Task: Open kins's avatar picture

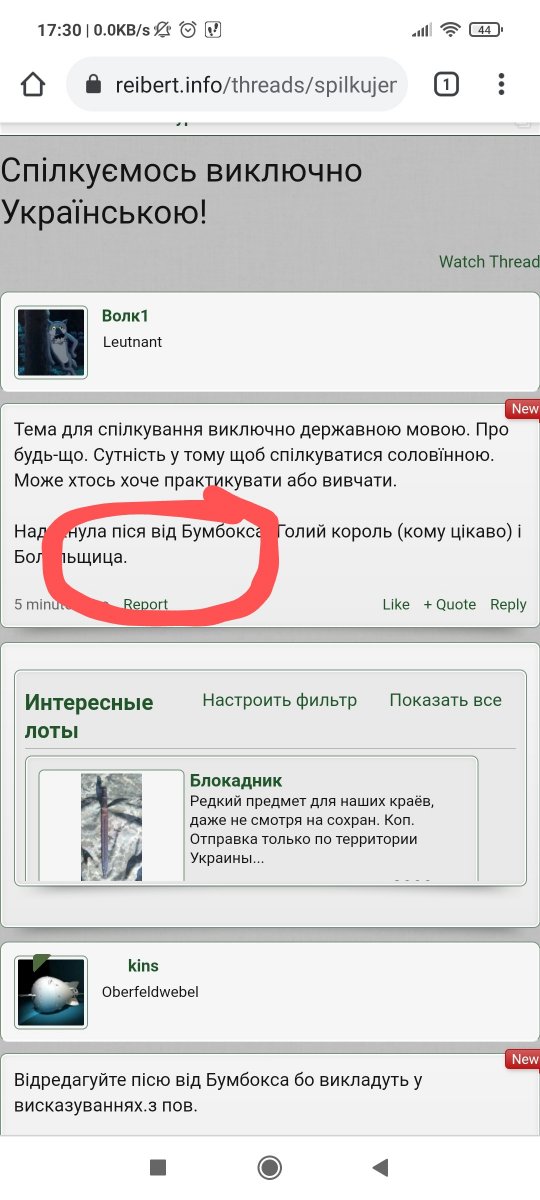Action: tap(51, 992)
